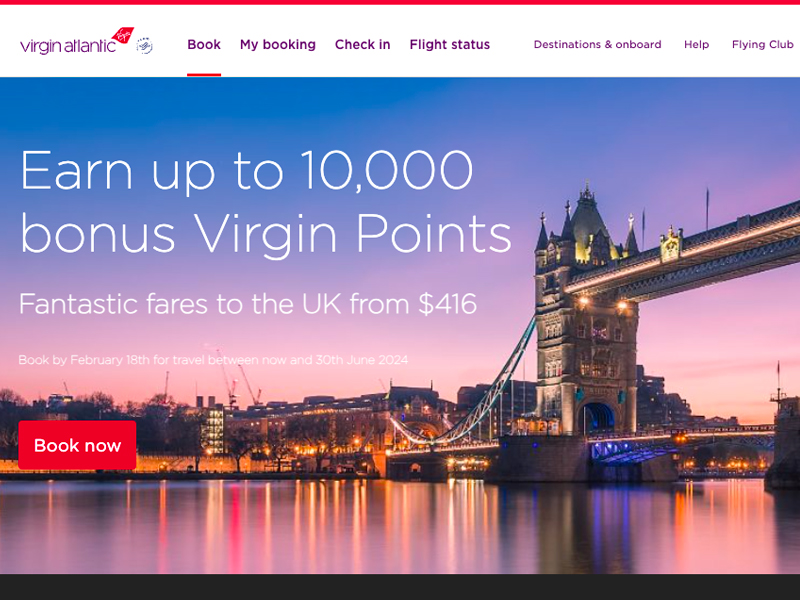
Task: Click the river reflections in hero image
Action: (x=400, y=526)
